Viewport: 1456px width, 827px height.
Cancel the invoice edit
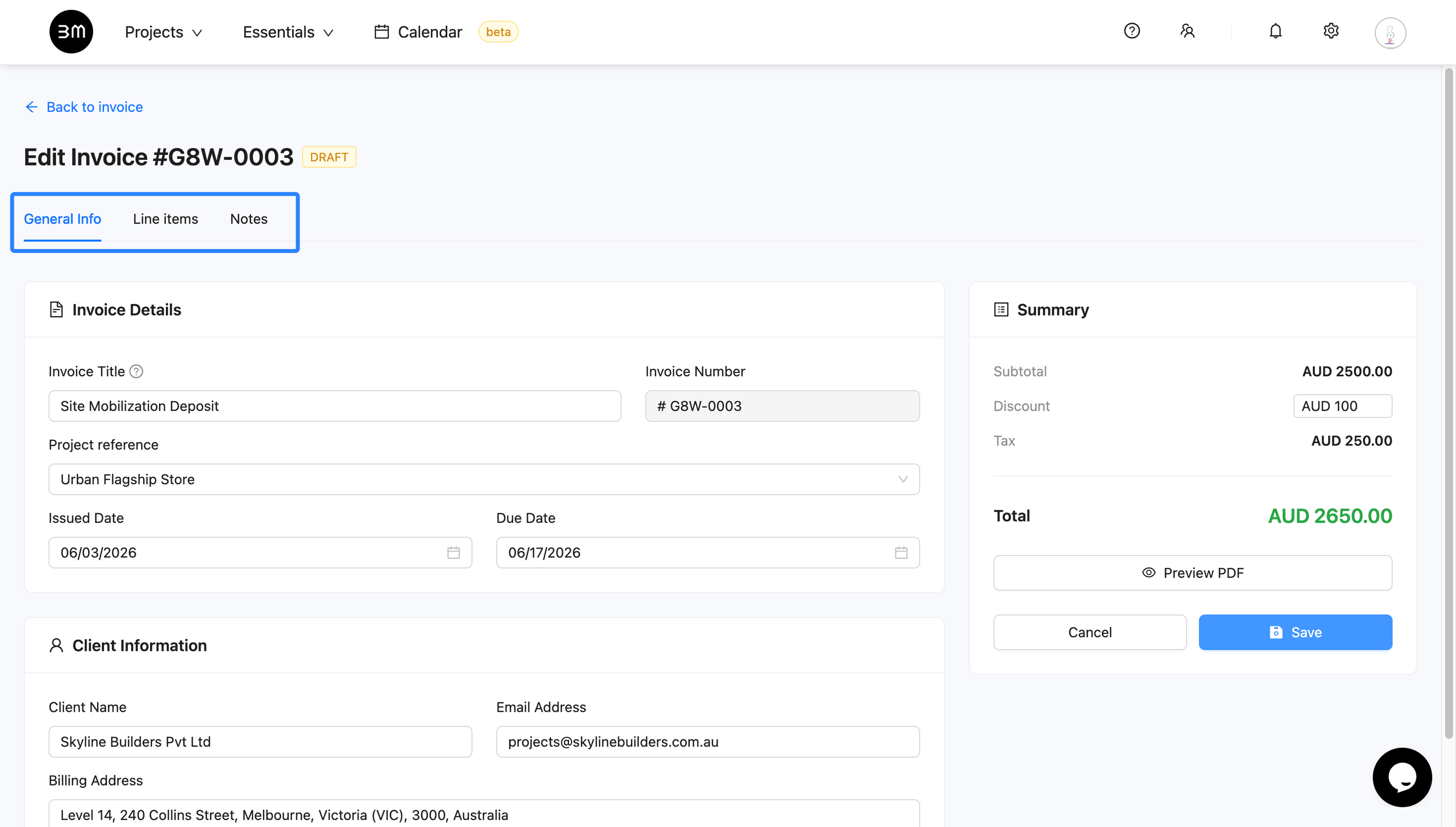click(x=1090, y=632)
